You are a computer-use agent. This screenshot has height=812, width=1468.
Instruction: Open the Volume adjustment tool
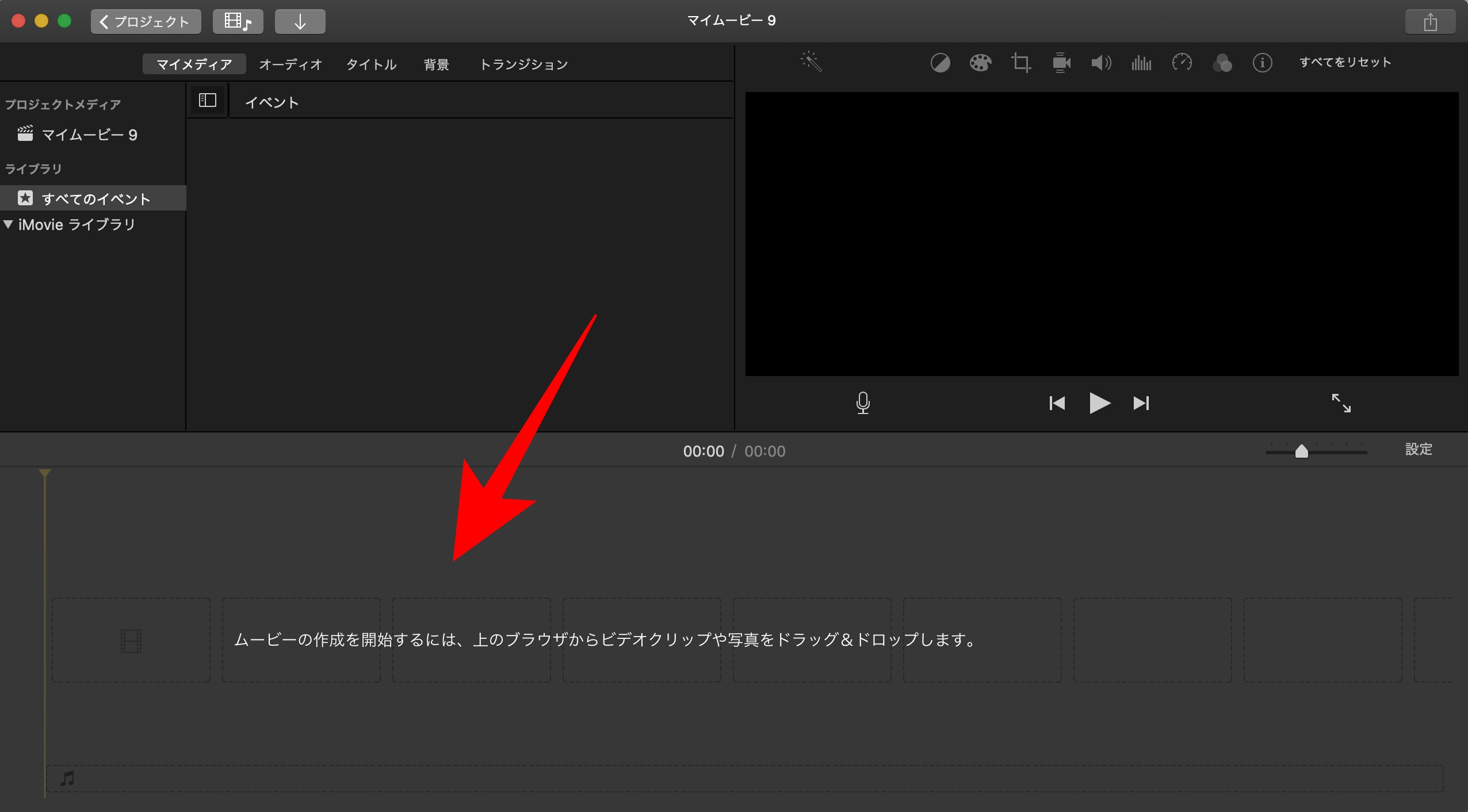click(1100, 62)
